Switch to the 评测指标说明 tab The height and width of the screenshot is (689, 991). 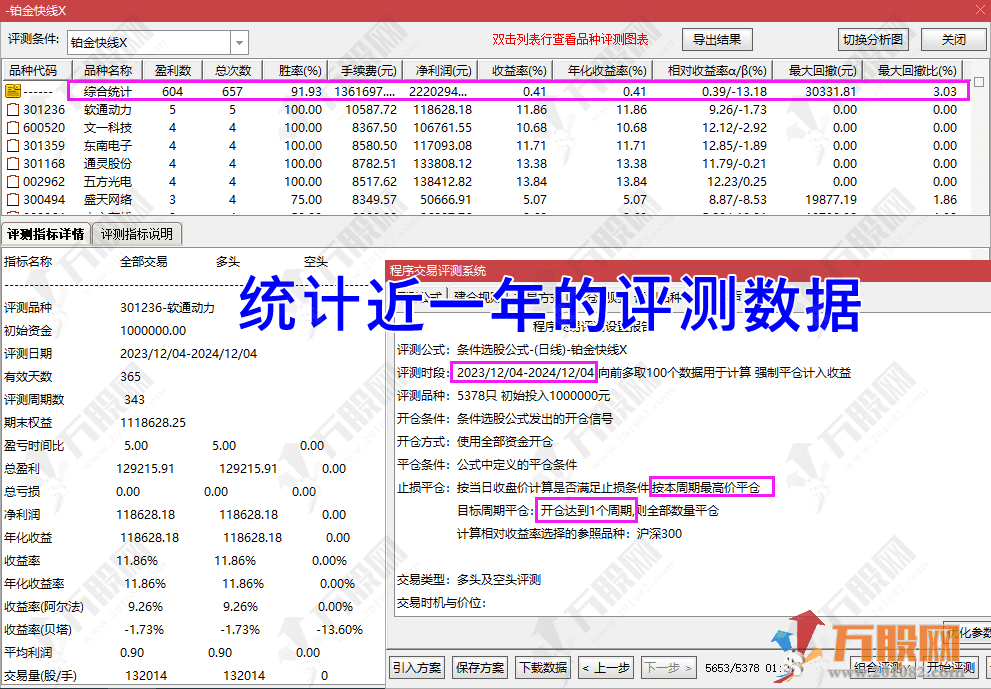point(137,234)
